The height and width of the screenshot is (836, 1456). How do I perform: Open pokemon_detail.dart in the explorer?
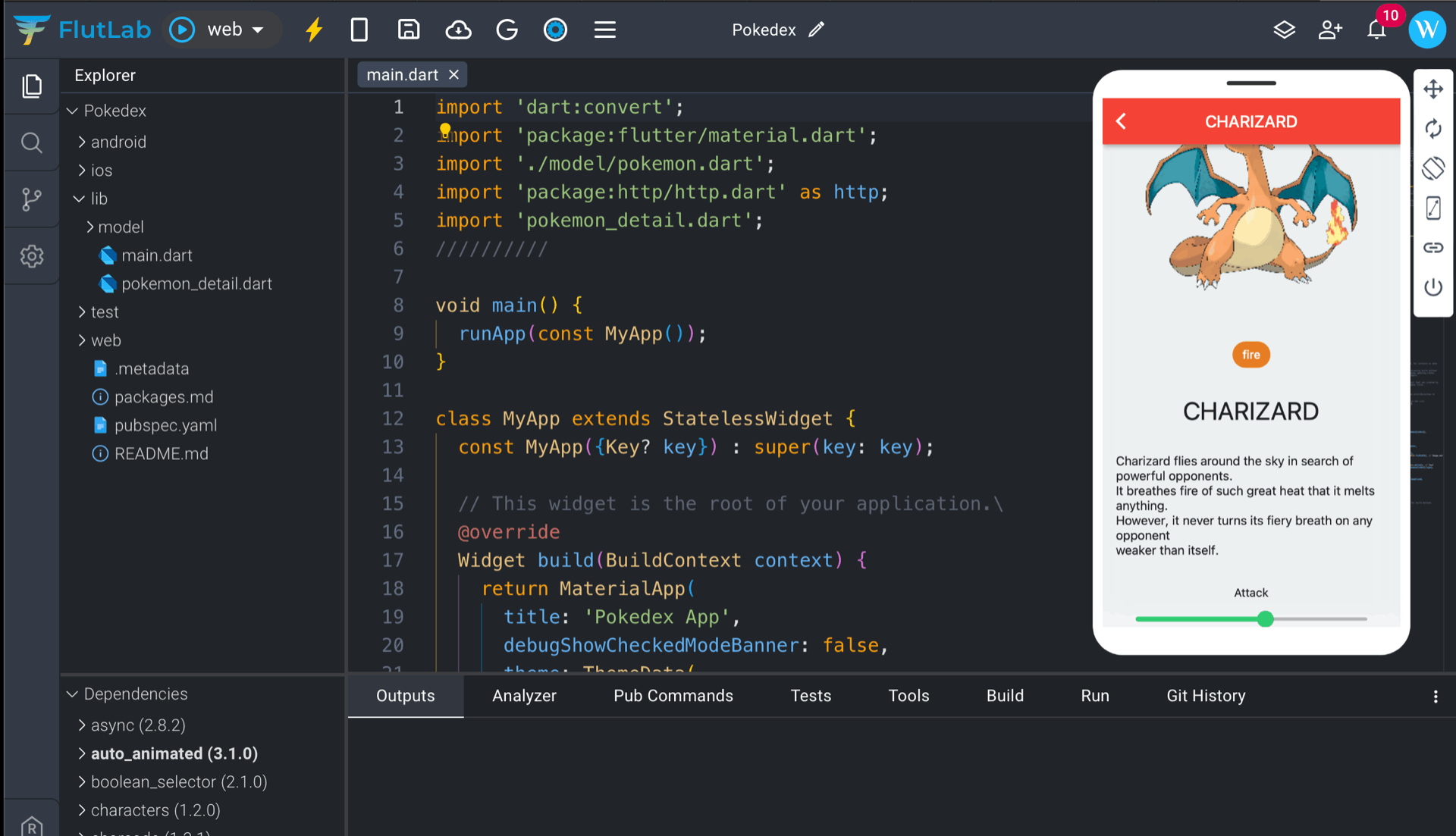tap(196, 283)
